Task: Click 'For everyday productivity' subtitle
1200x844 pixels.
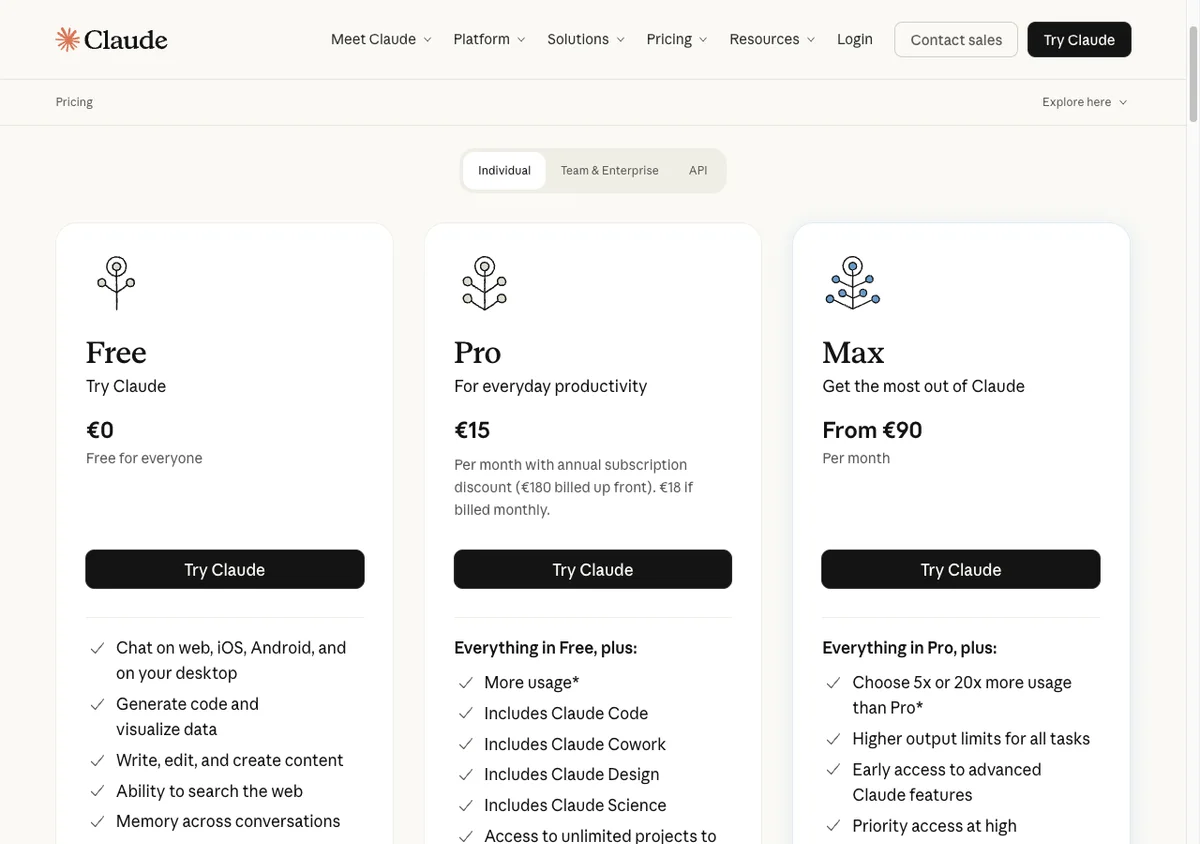Action: tap(550, 386)
